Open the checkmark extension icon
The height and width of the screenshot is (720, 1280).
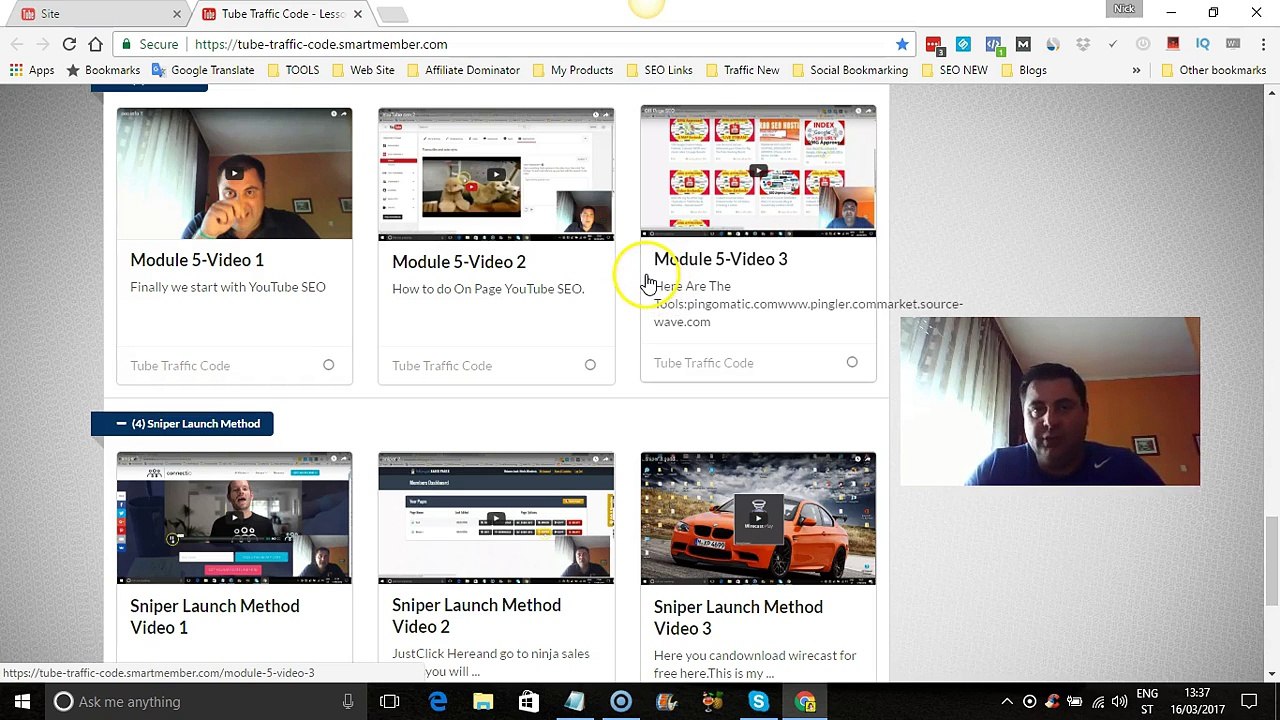1113,44
